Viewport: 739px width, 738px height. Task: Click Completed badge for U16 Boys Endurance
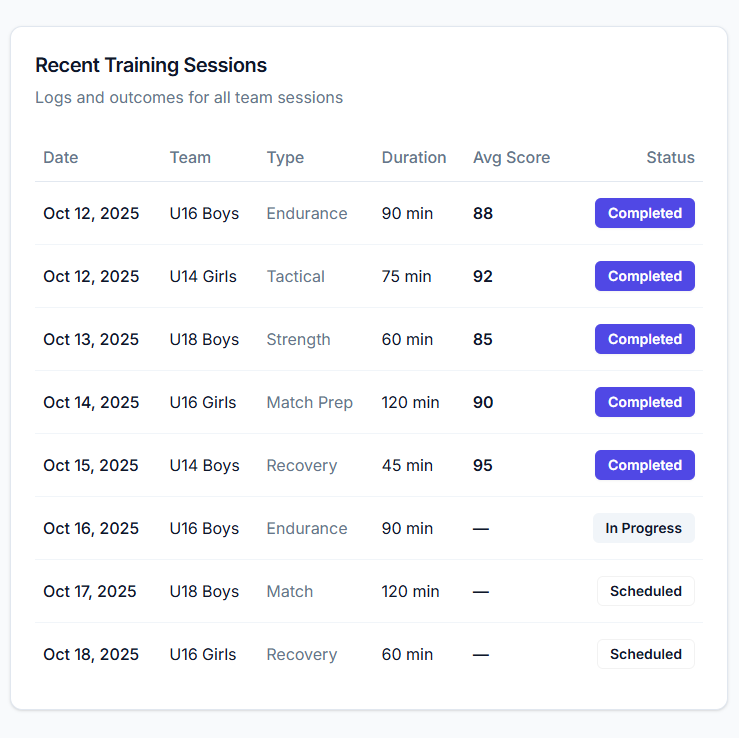click(645, 213)
